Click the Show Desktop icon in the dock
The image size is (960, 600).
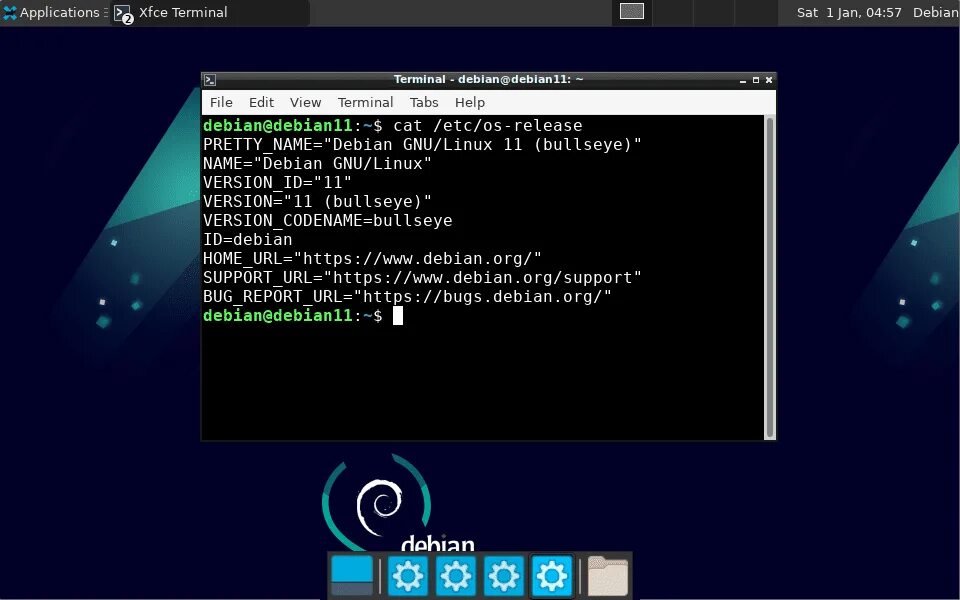point(352,576)
